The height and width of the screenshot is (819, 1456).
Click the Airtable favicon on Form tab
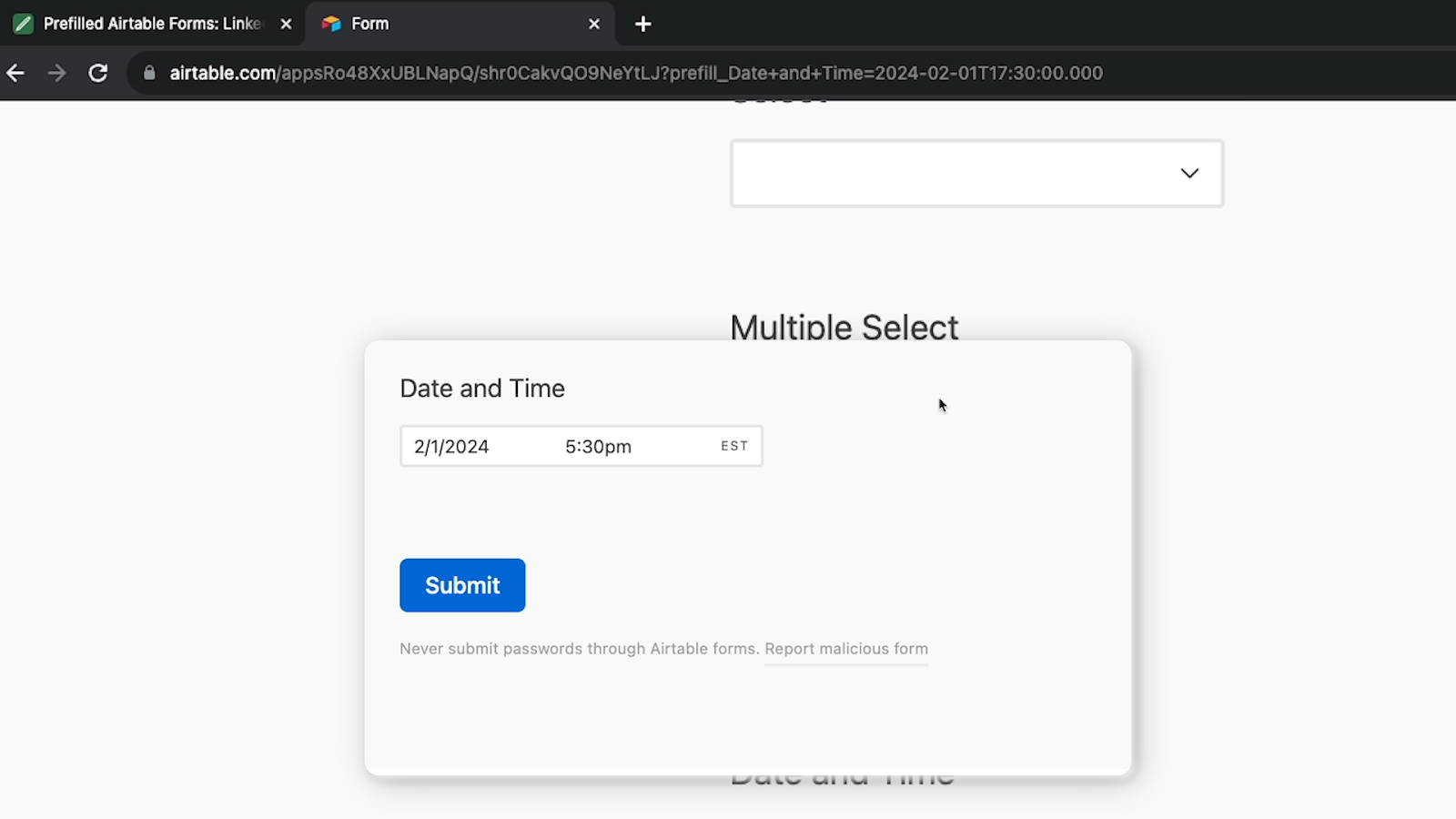[x=331, y=24]
